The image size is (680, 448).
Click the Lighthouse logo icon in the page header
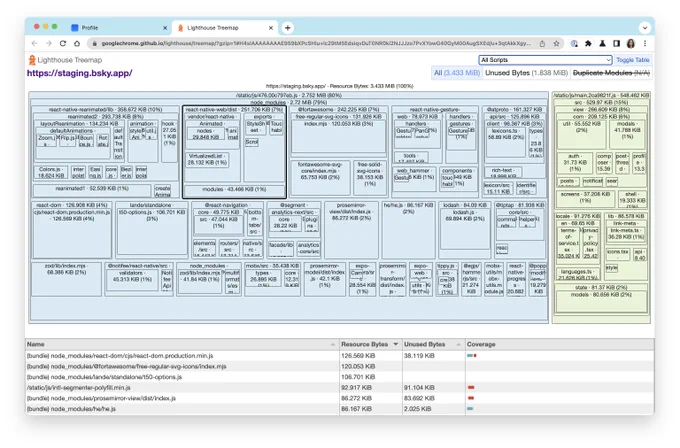(32, 60)
